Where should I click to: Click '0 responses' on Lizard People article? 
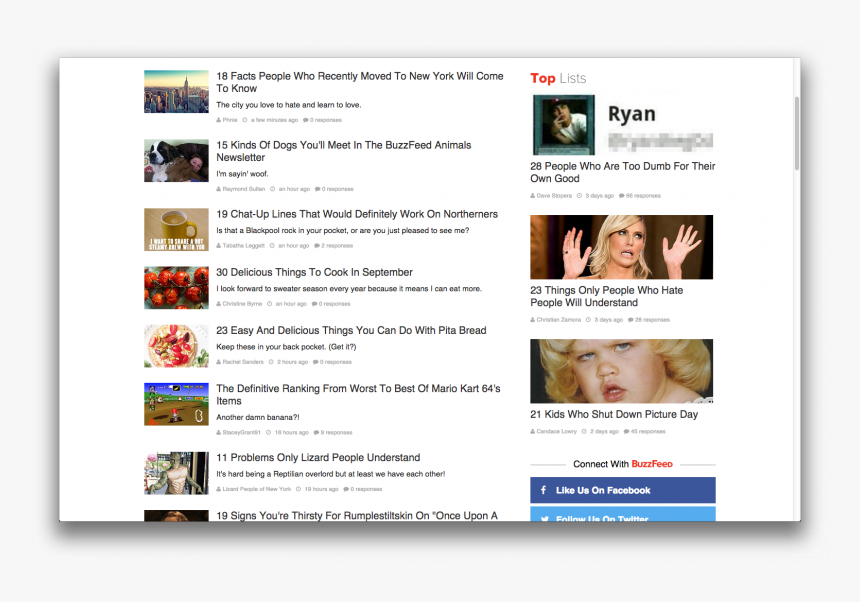[366, 489]
